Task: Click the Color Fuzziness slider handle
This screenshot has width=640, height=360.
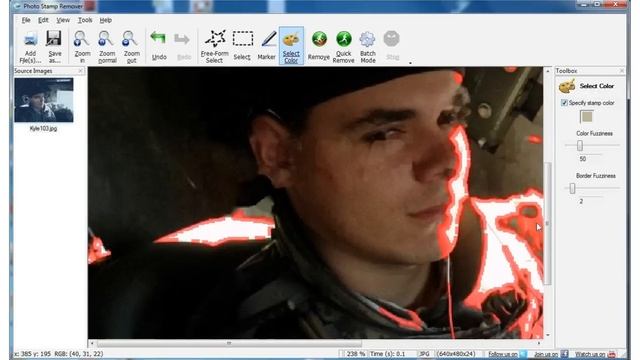Action: pos(580,145)
